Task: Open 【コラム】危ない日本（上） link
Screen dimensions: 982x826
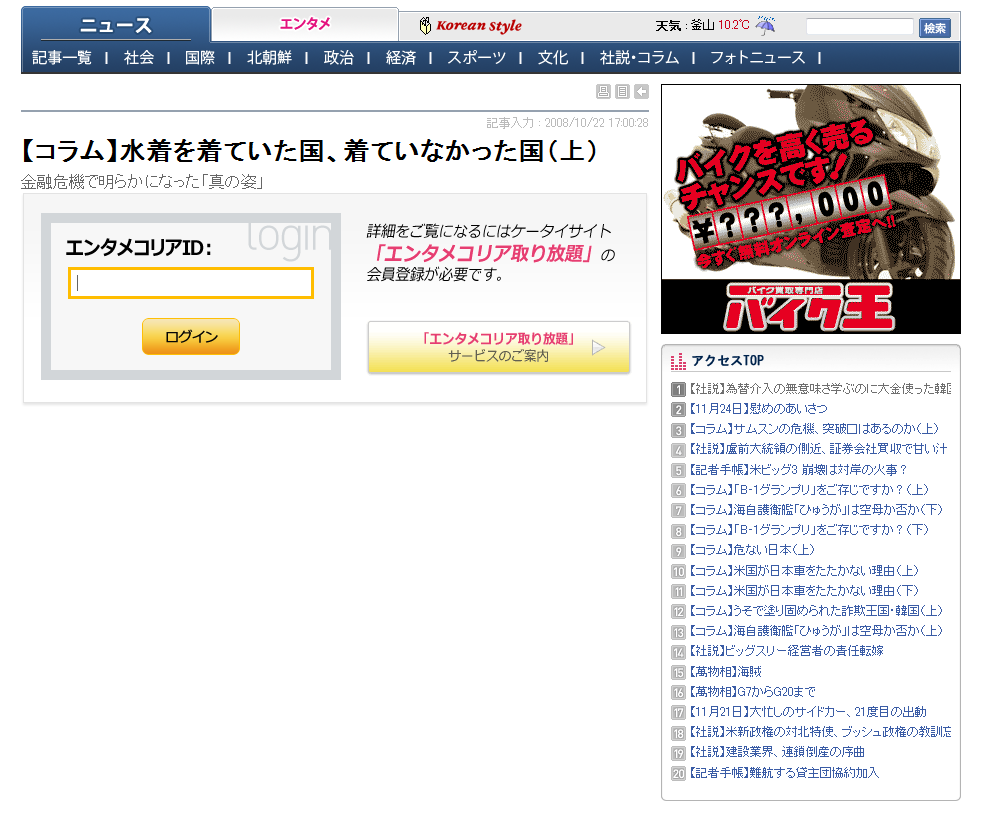Action: (x=752, y=550)
